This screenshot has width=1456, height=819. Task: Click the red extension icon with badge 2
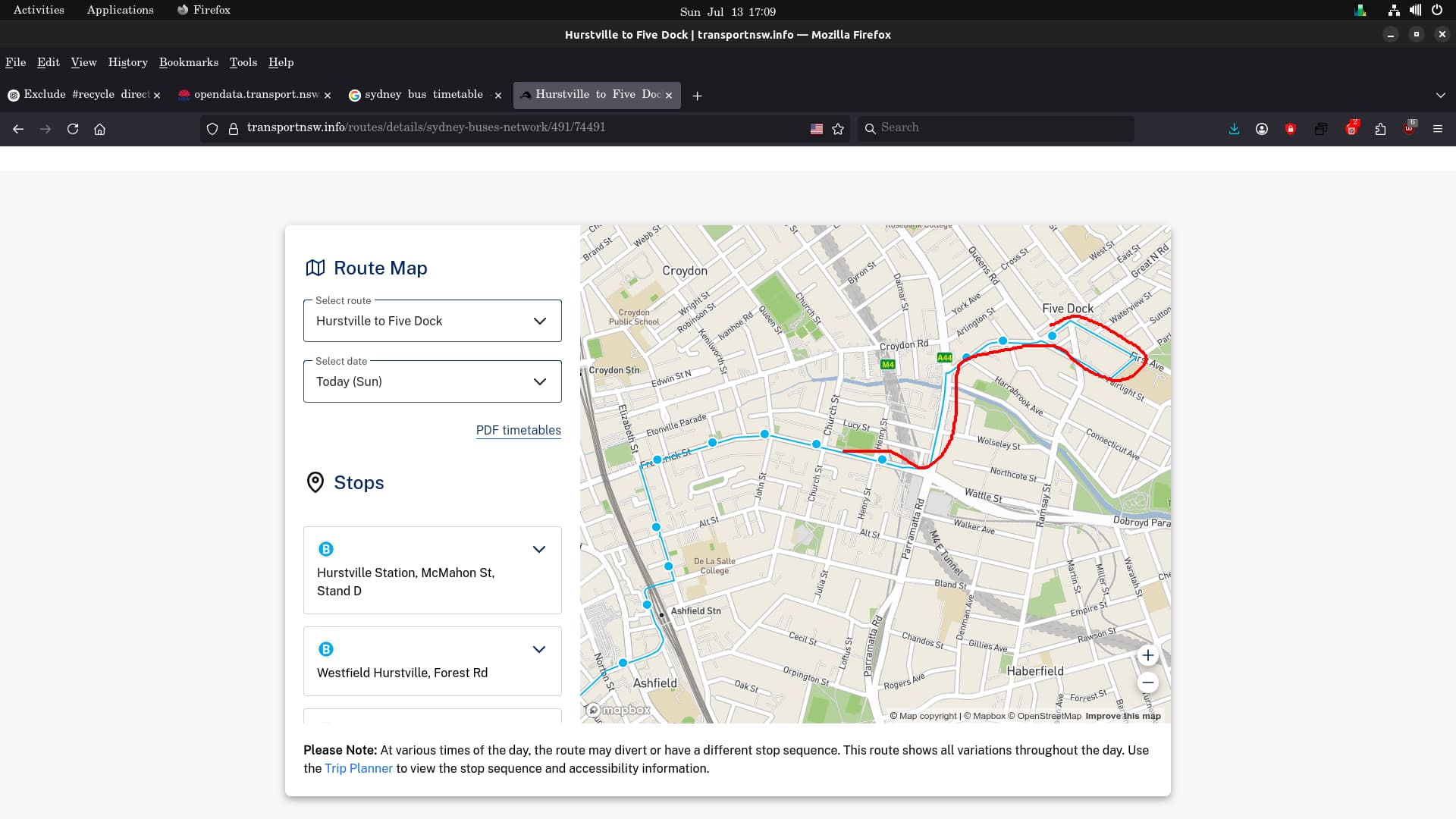1351,128
